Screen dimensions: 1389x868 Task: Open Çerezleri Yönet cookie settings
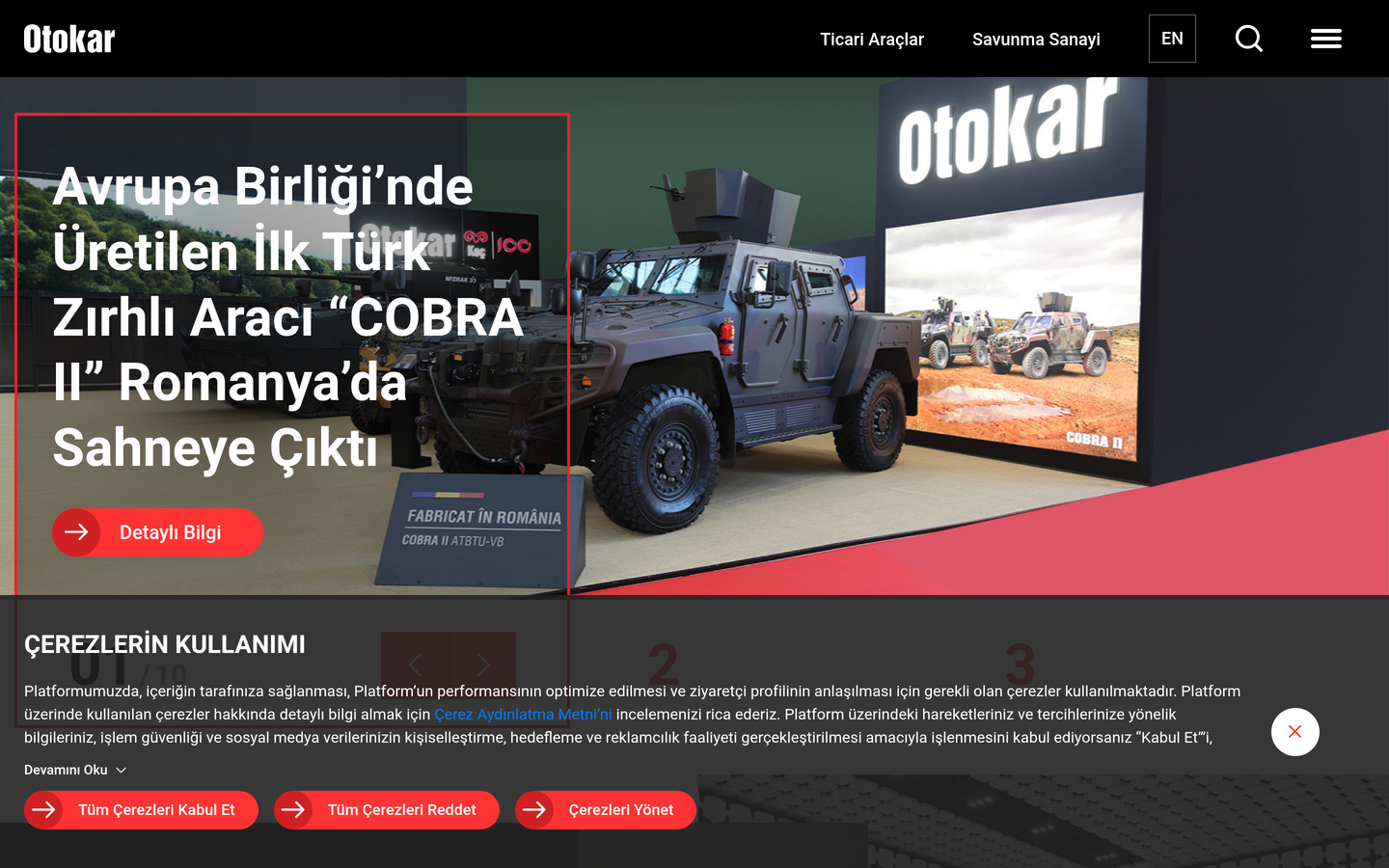[606, 810]
